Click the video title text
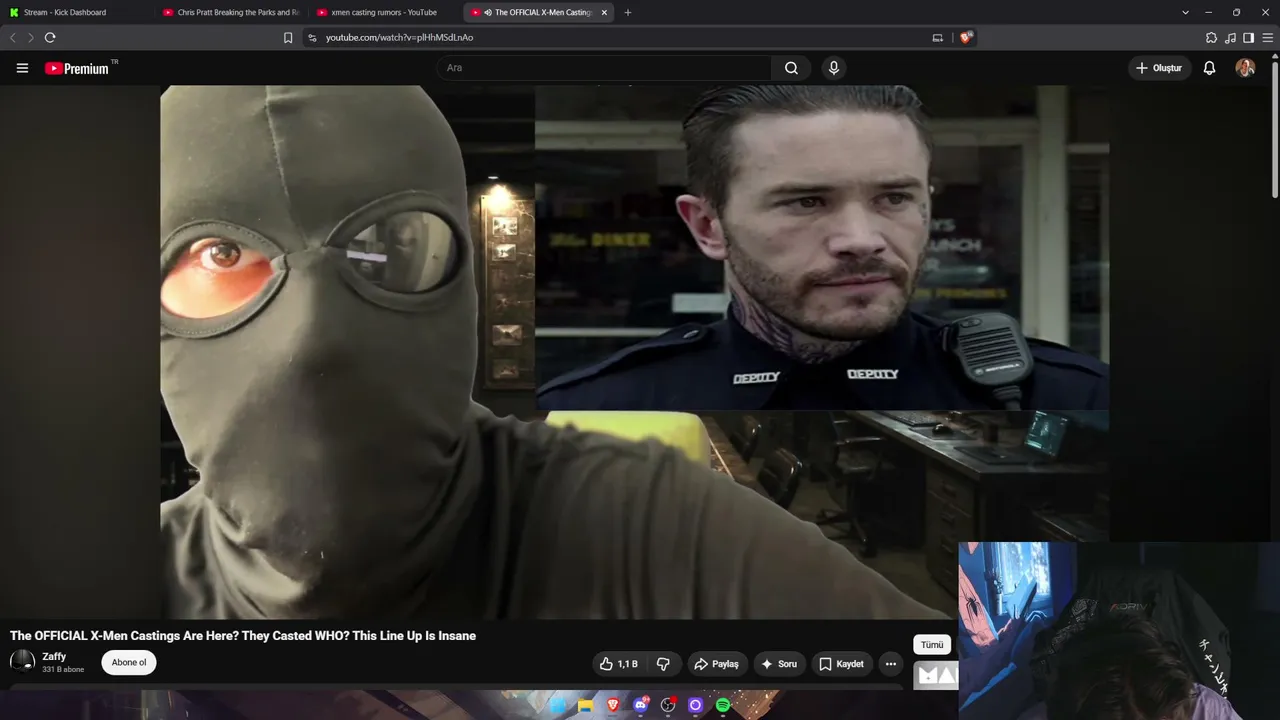The height and width of the screenshot is (720, 1280). coord(243,636)
